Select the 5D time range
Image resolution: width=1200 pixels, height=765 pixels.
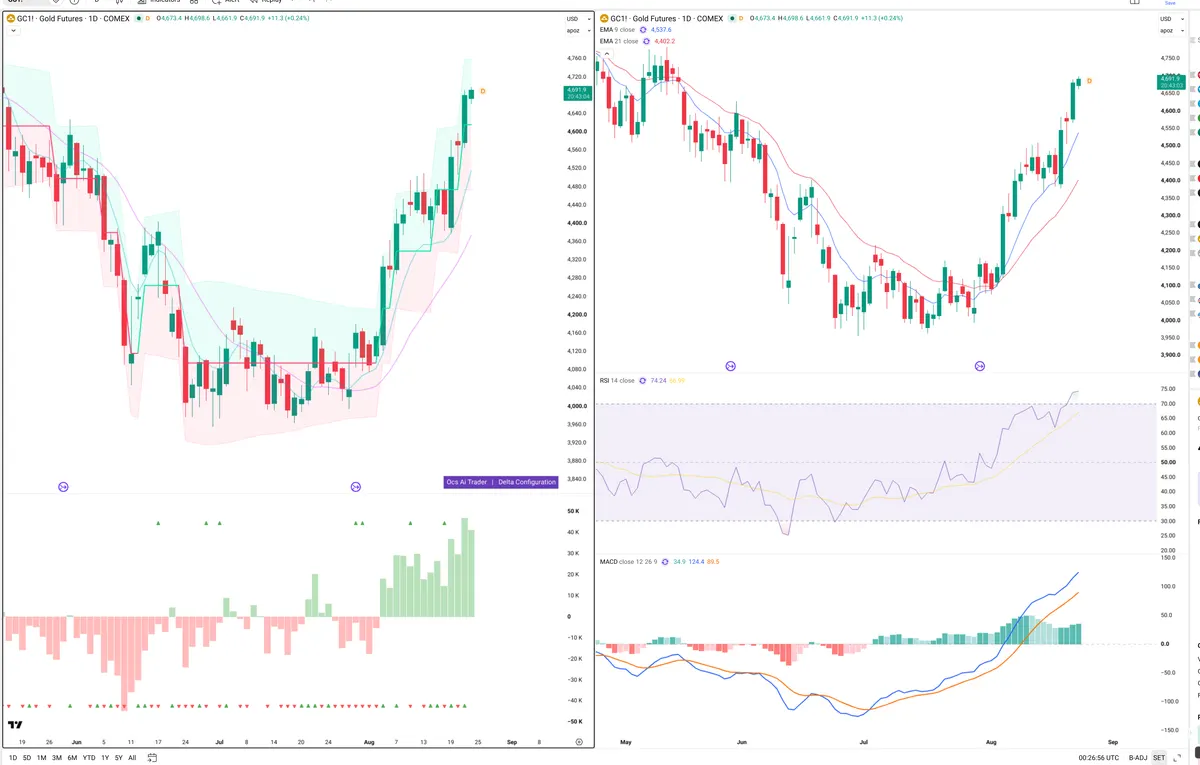pyautogui.click(x=26, y=758)
